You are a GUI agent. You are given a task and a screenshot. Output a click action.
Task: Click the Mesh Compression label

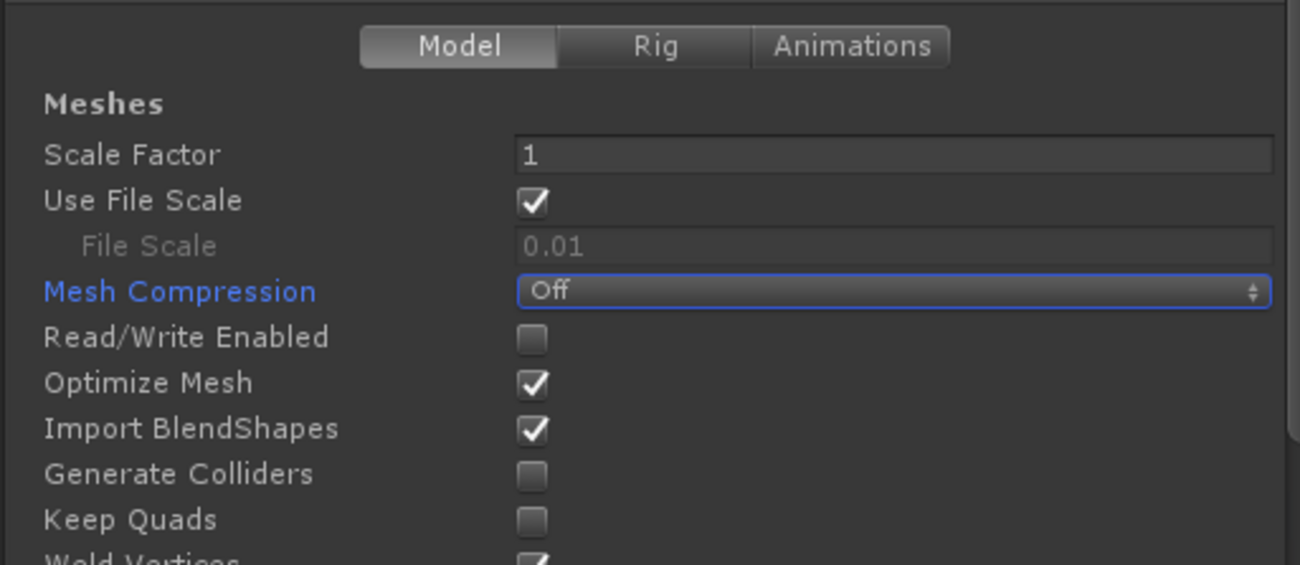[x=180, y=292]
